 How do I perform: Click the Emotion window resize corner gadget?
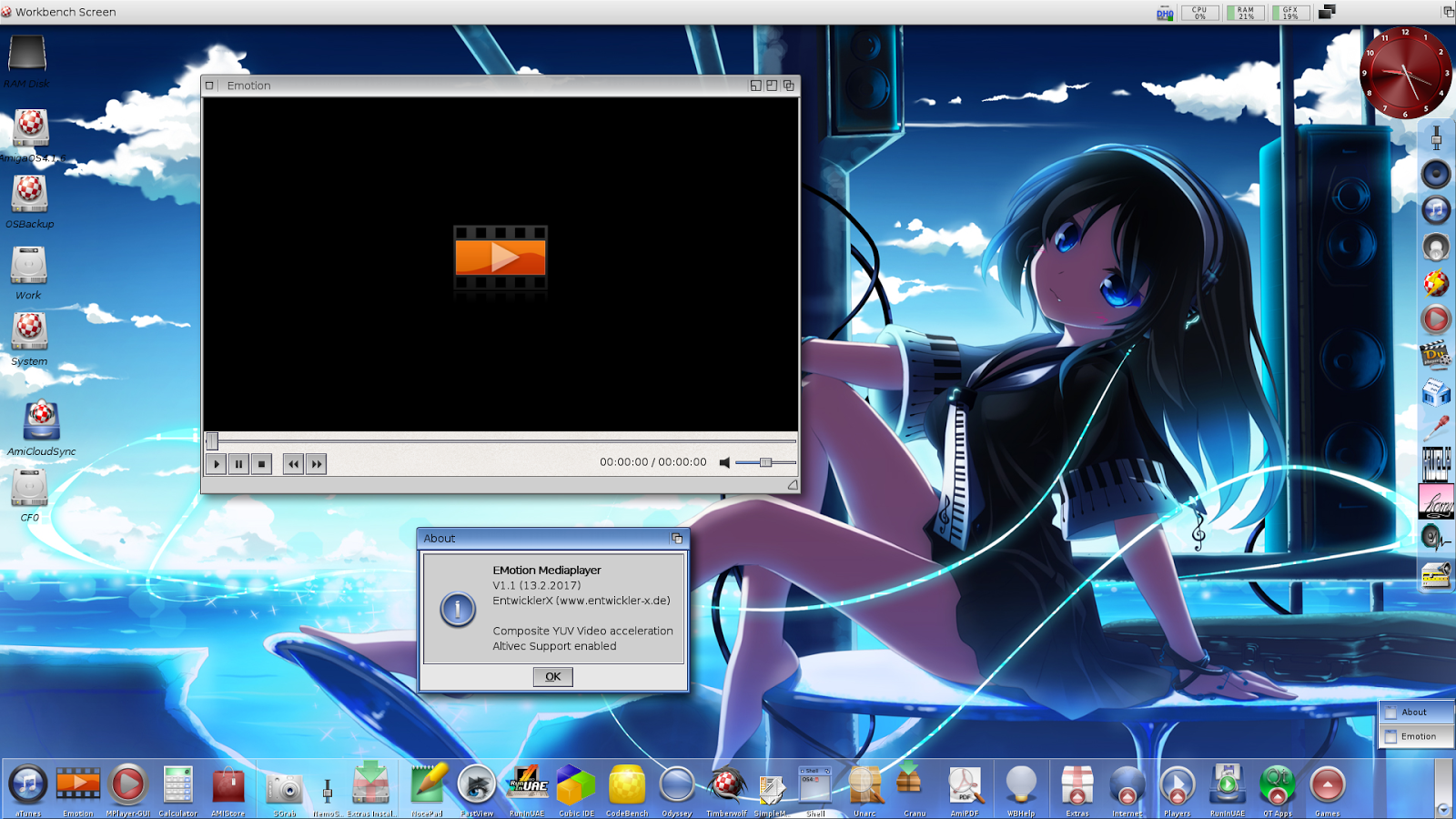[793, 485]
